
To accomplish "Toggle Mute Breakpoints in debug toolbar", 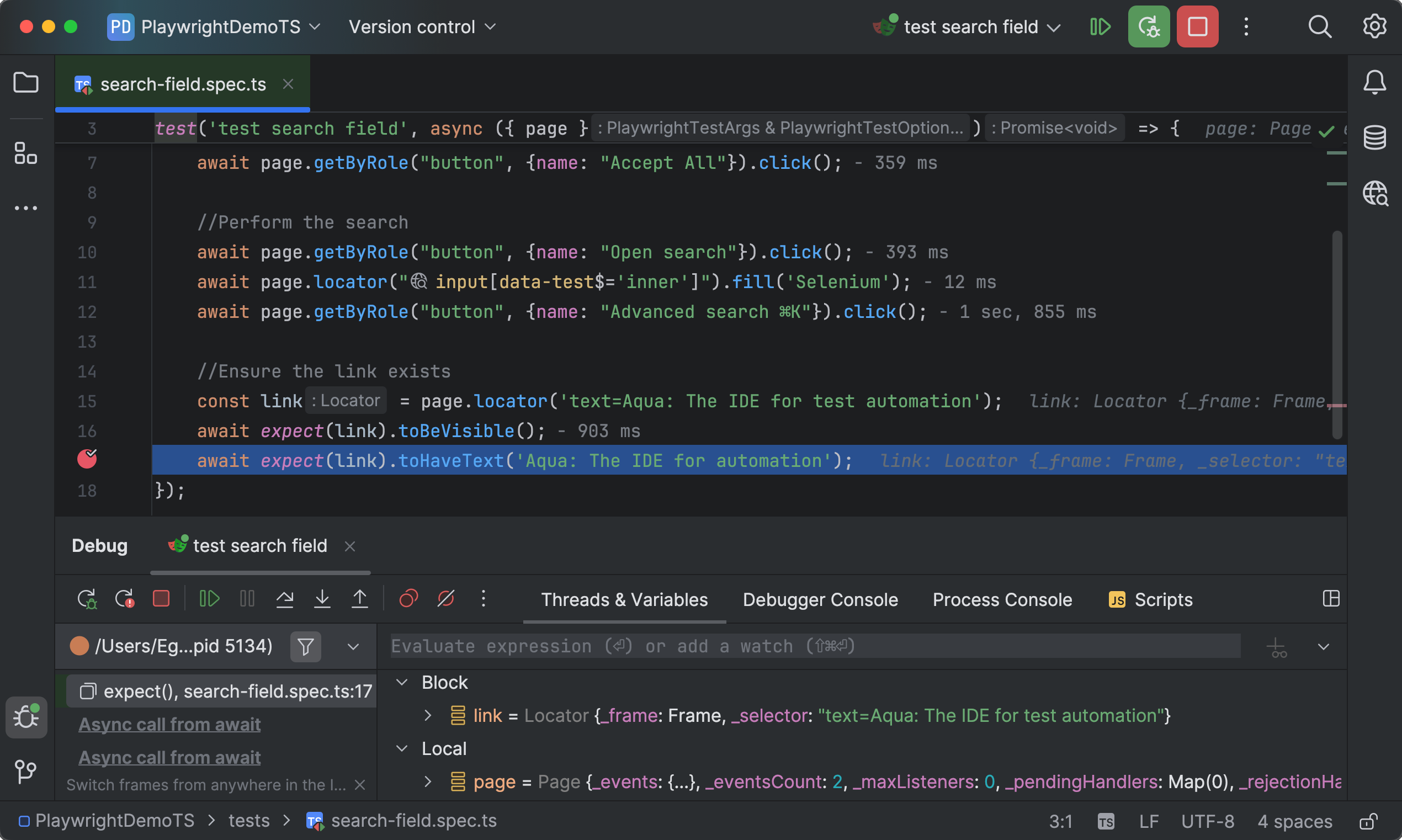I will 446,598.
